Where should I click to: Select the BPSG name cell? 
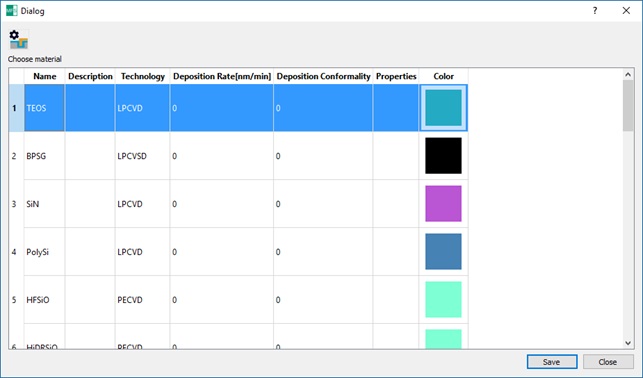click(44, 156)
